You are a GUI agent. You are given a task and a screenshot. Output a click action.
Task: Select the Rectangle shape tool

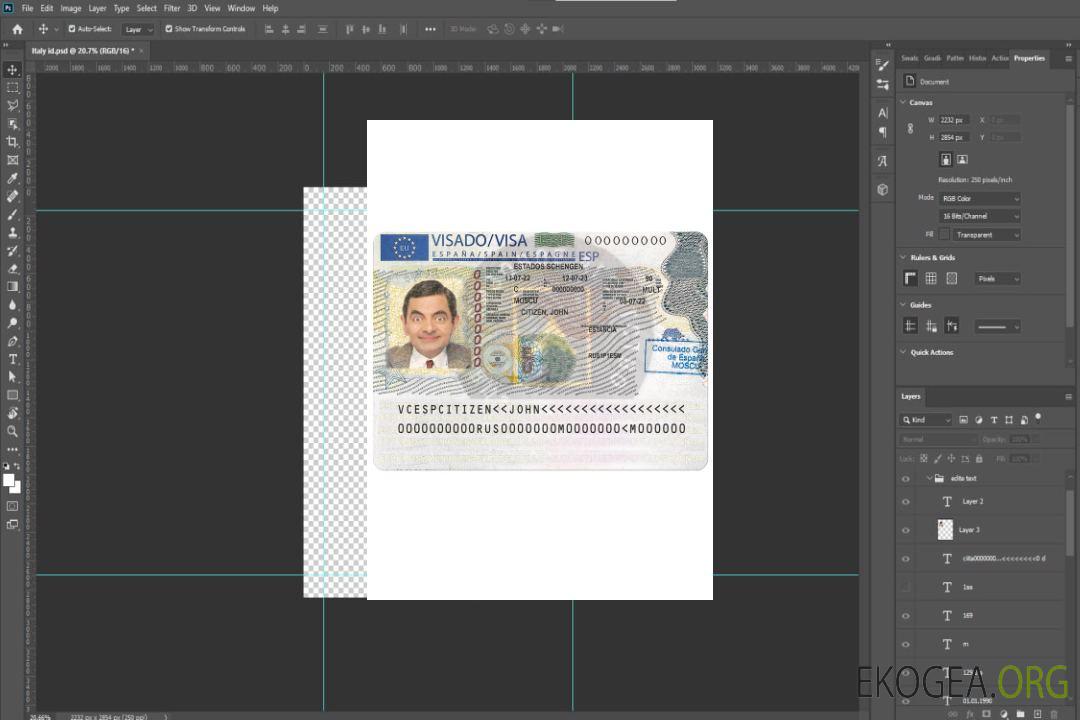click(x=12, y=395)
